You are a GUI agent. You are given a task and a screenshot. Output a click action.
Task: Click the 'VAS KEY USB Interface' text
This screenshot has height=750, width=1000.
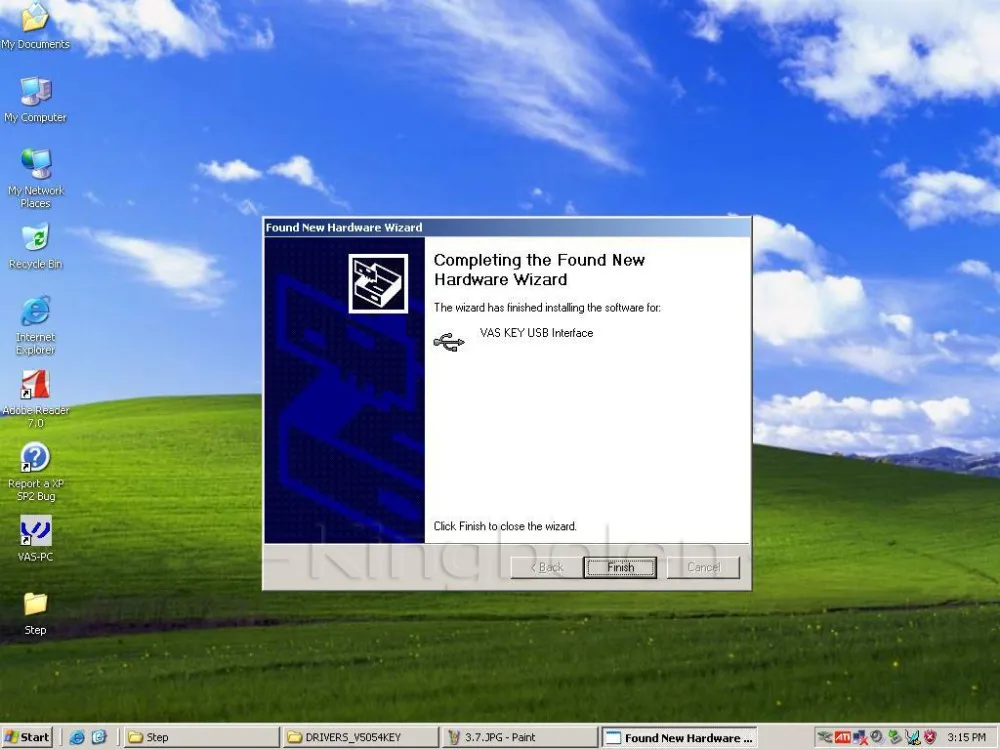536,333
